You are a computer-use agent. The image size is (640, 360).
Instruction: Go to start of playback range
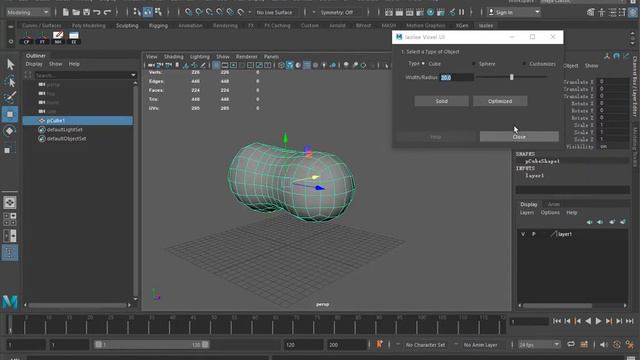click(x=557, y=321)
